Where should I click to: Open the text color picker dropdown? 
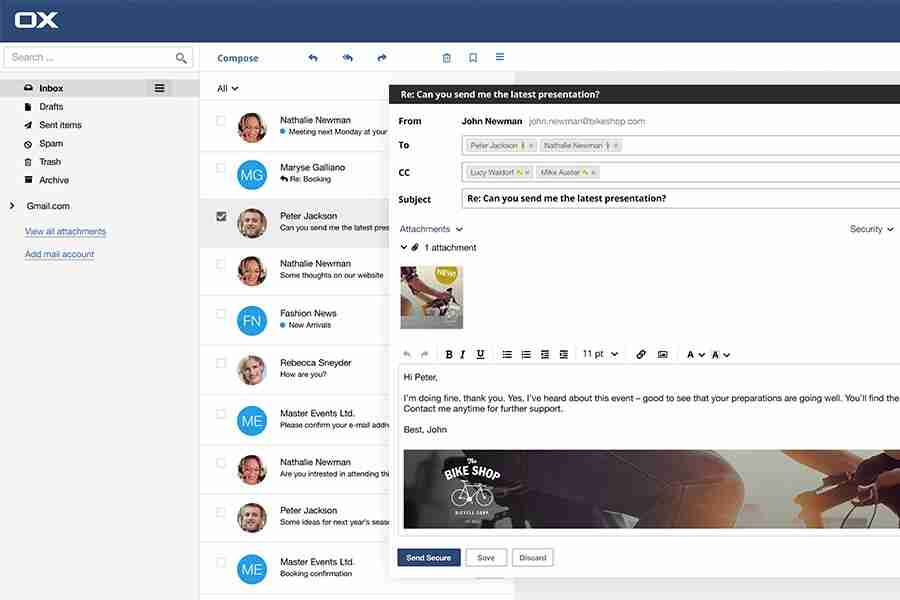[x=696, y=354]
